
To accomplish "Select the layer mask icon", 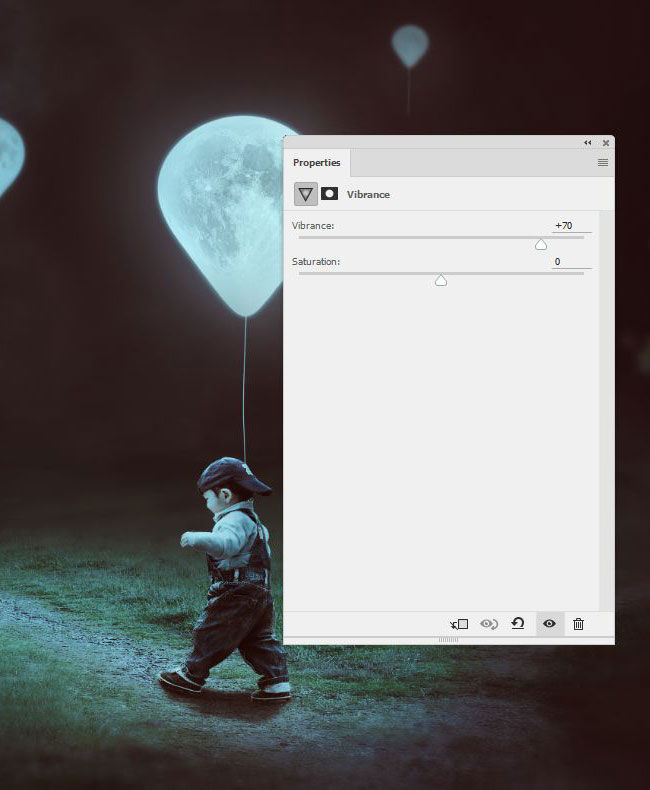I will point(330,194).
